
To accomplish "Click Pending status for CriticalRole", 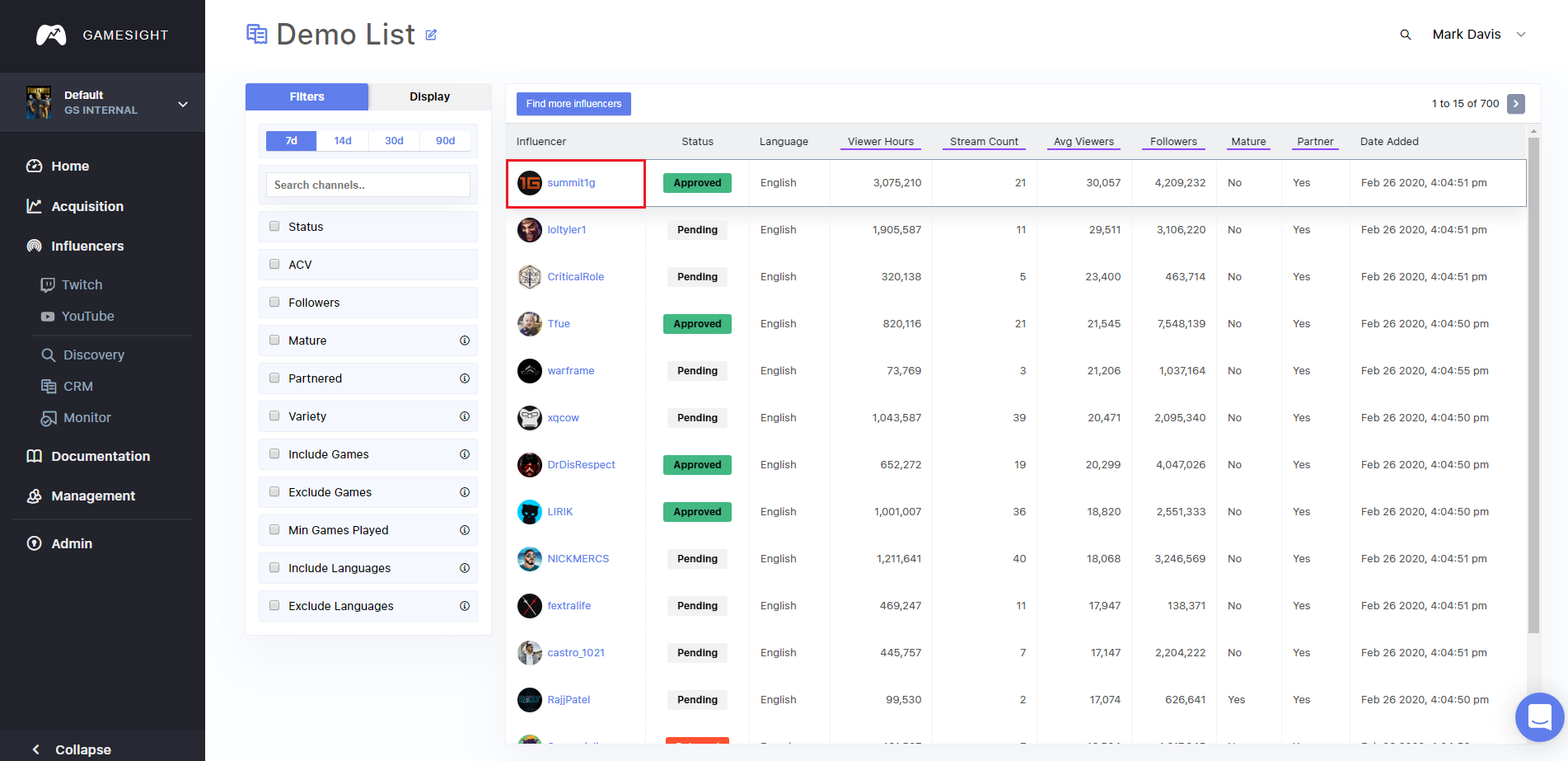I will [x=697, y=277].
